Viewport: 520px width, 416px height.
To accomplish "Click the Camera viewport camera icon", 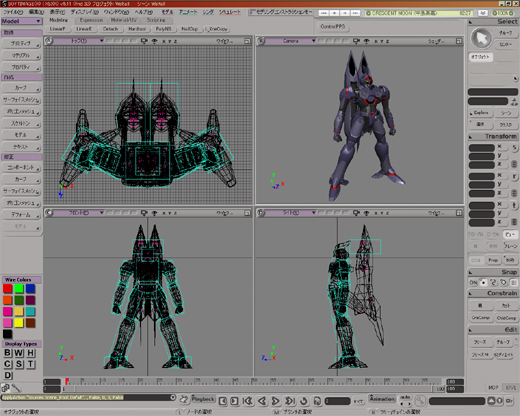I will click(356, 41).
